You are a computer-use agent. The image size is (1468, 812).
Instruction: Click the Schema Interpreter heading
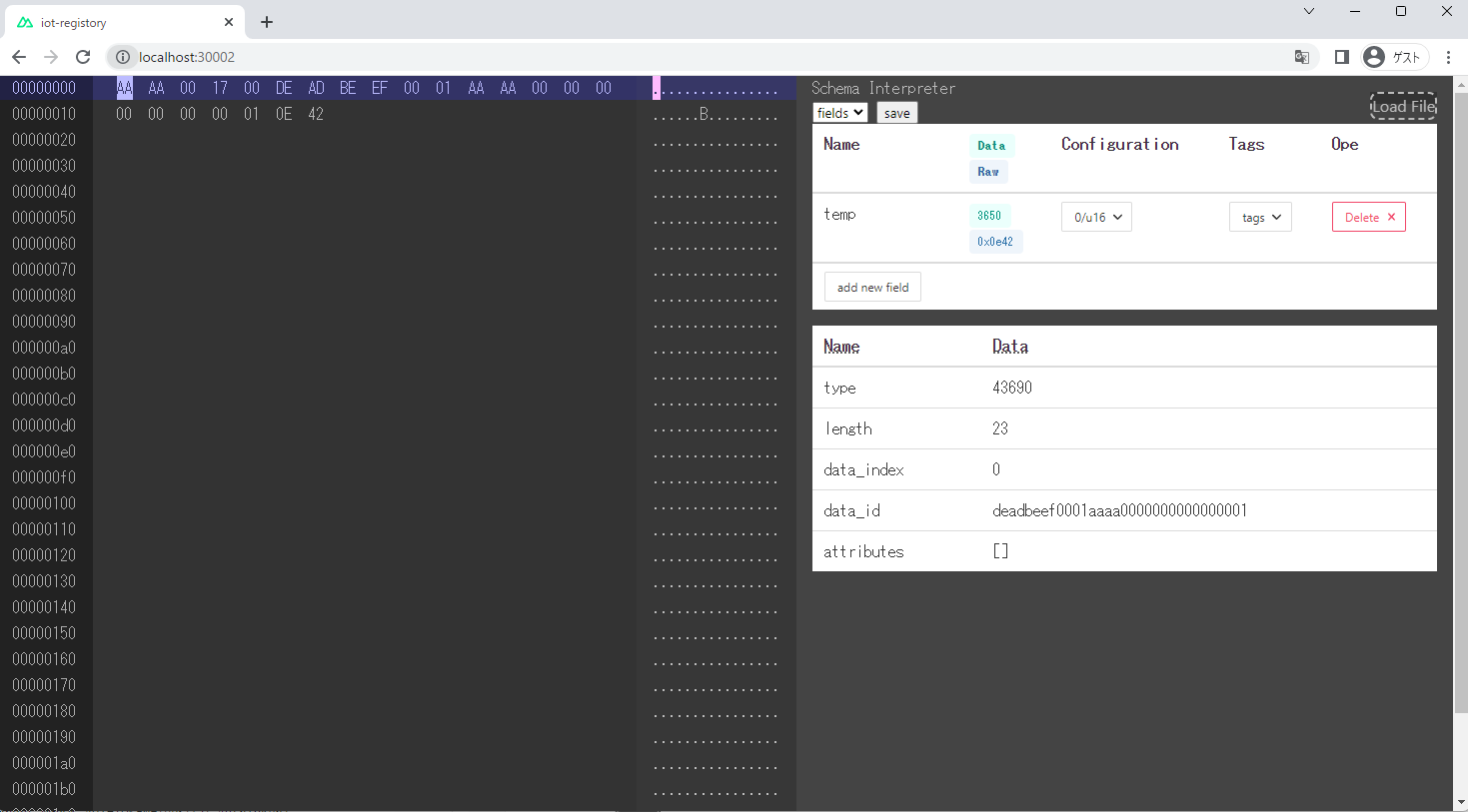point(883,88)
